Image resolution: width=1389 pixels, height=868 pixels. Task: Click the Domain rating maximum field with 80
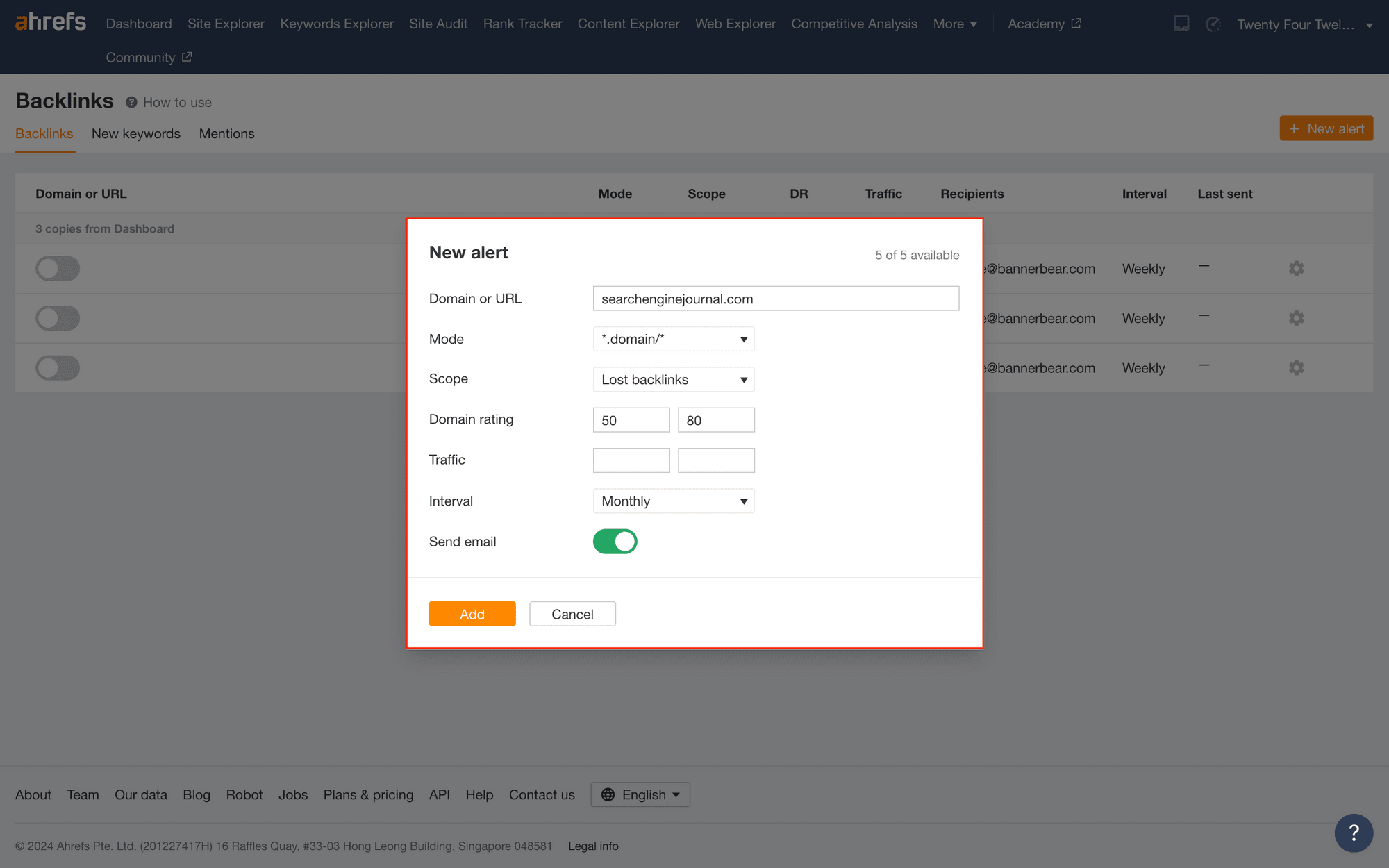point(716,420)
